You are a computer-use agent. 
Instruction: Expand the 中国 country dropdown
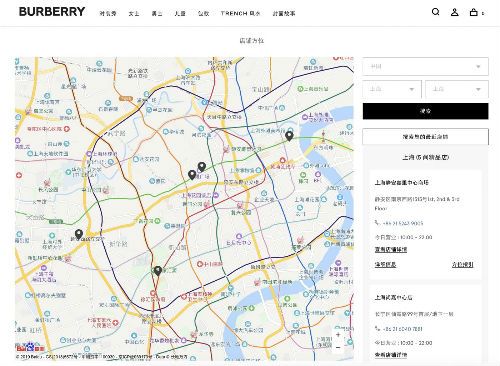[x=425, y=66]
